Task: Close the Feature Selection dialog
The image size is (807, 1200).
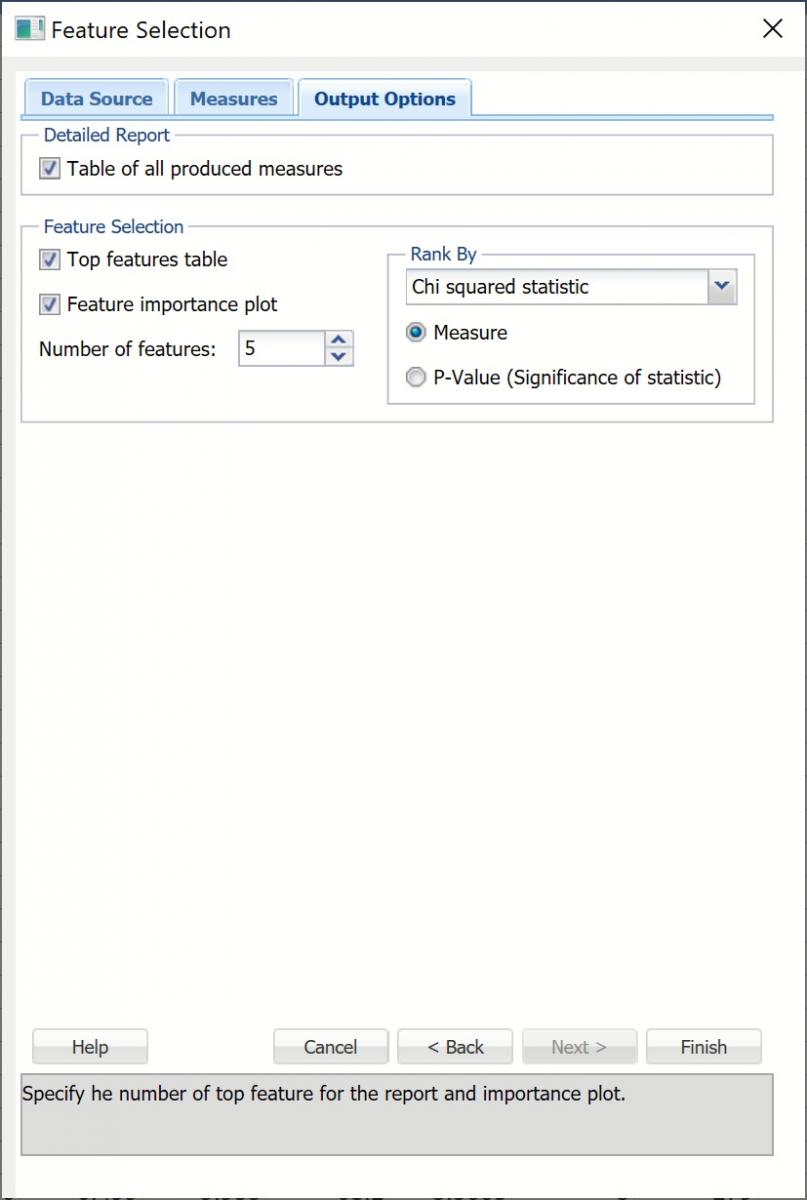Action: click(772, 29)
